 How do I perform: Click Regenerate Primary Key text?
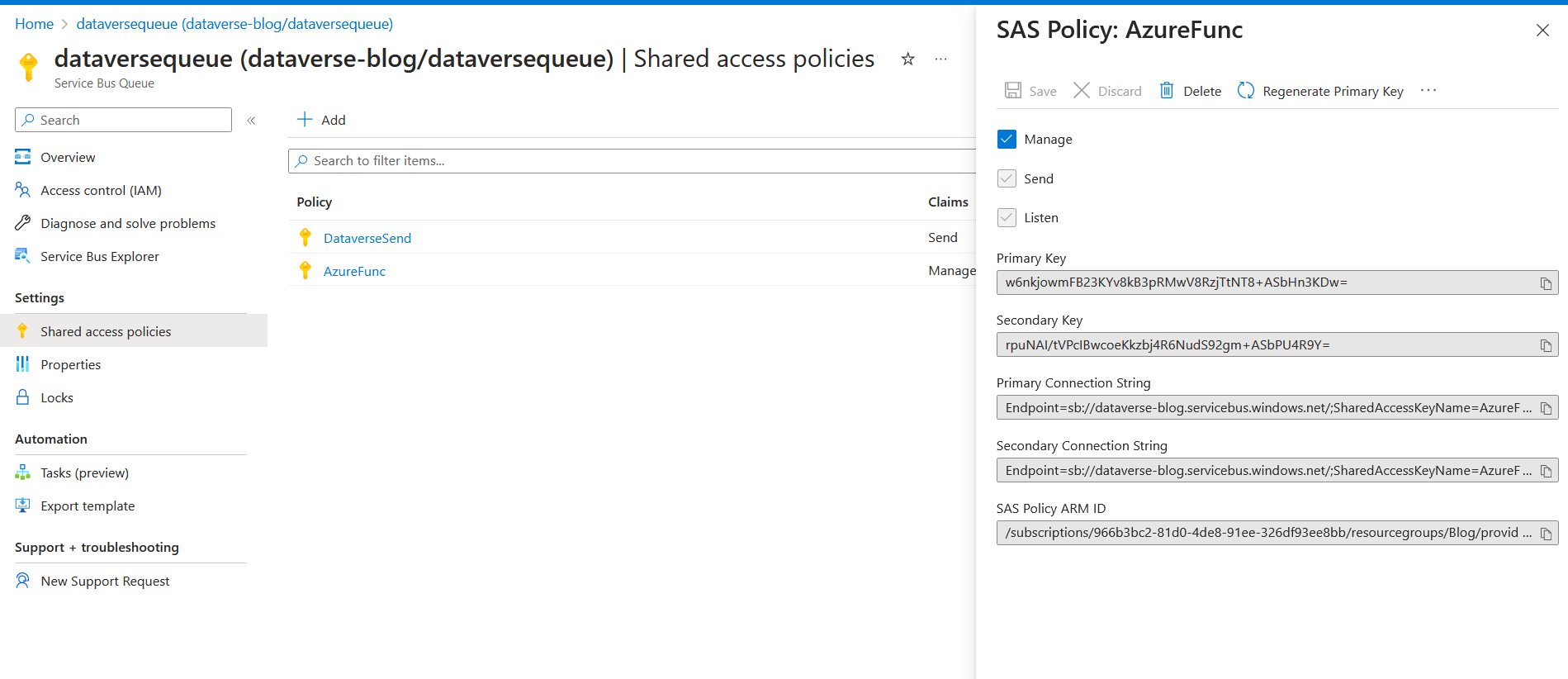click(x=1333, y=91)
